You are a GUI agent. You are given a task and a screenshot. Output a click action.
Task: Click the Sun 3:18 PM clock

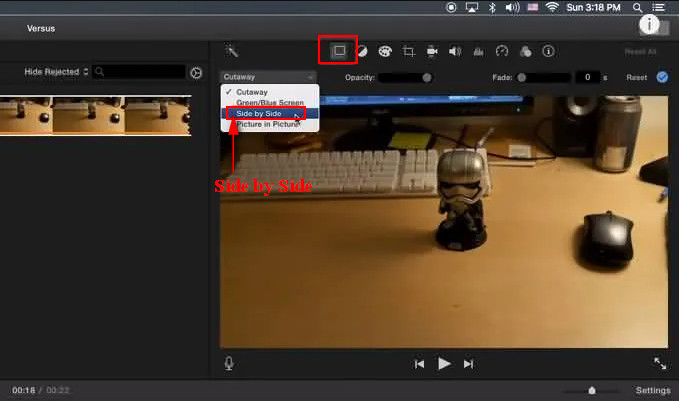[x=593, y=7]
